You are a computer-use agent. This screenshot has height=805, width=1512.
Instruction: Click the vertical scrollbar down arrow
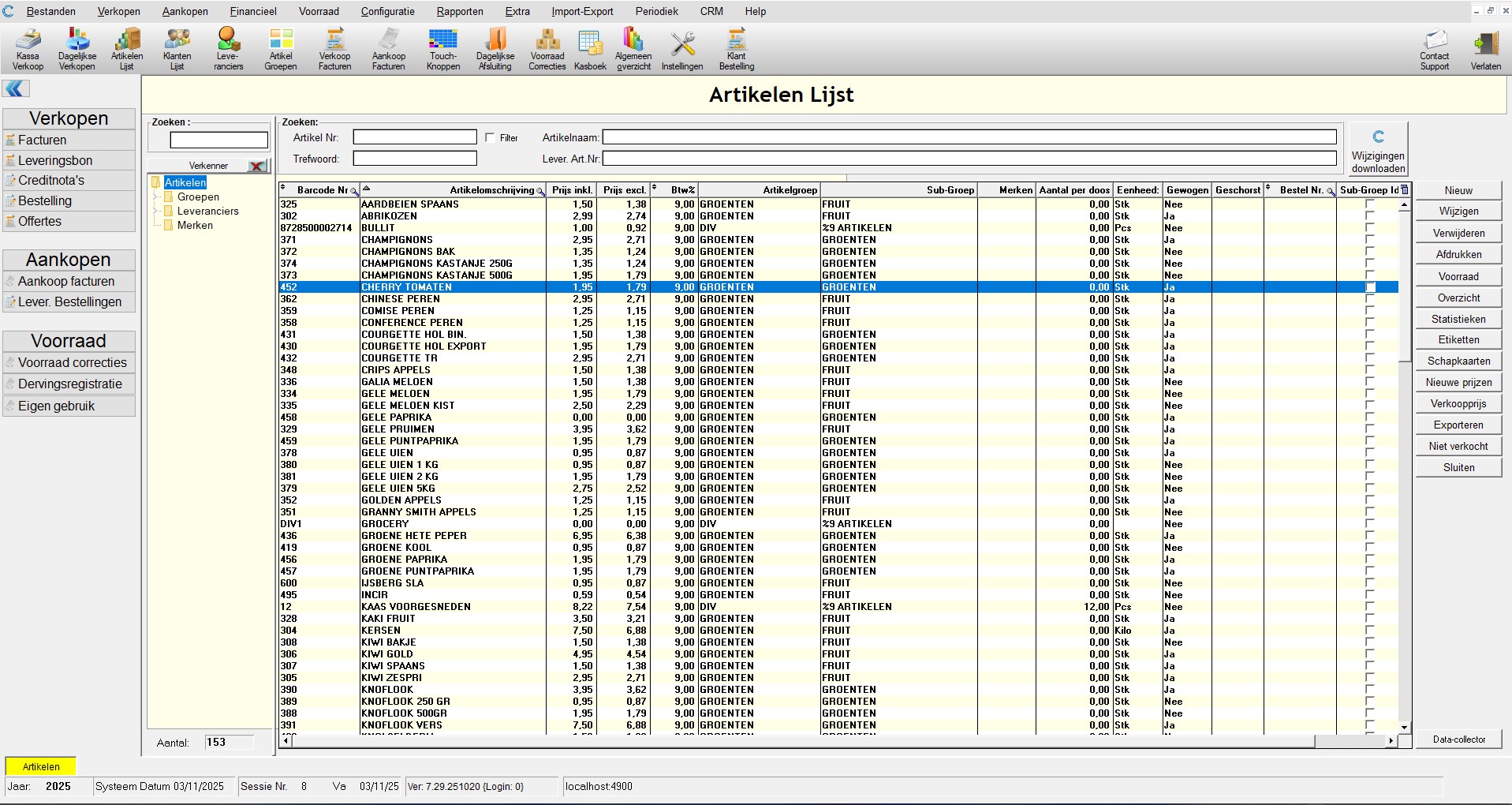[1404, 728]
